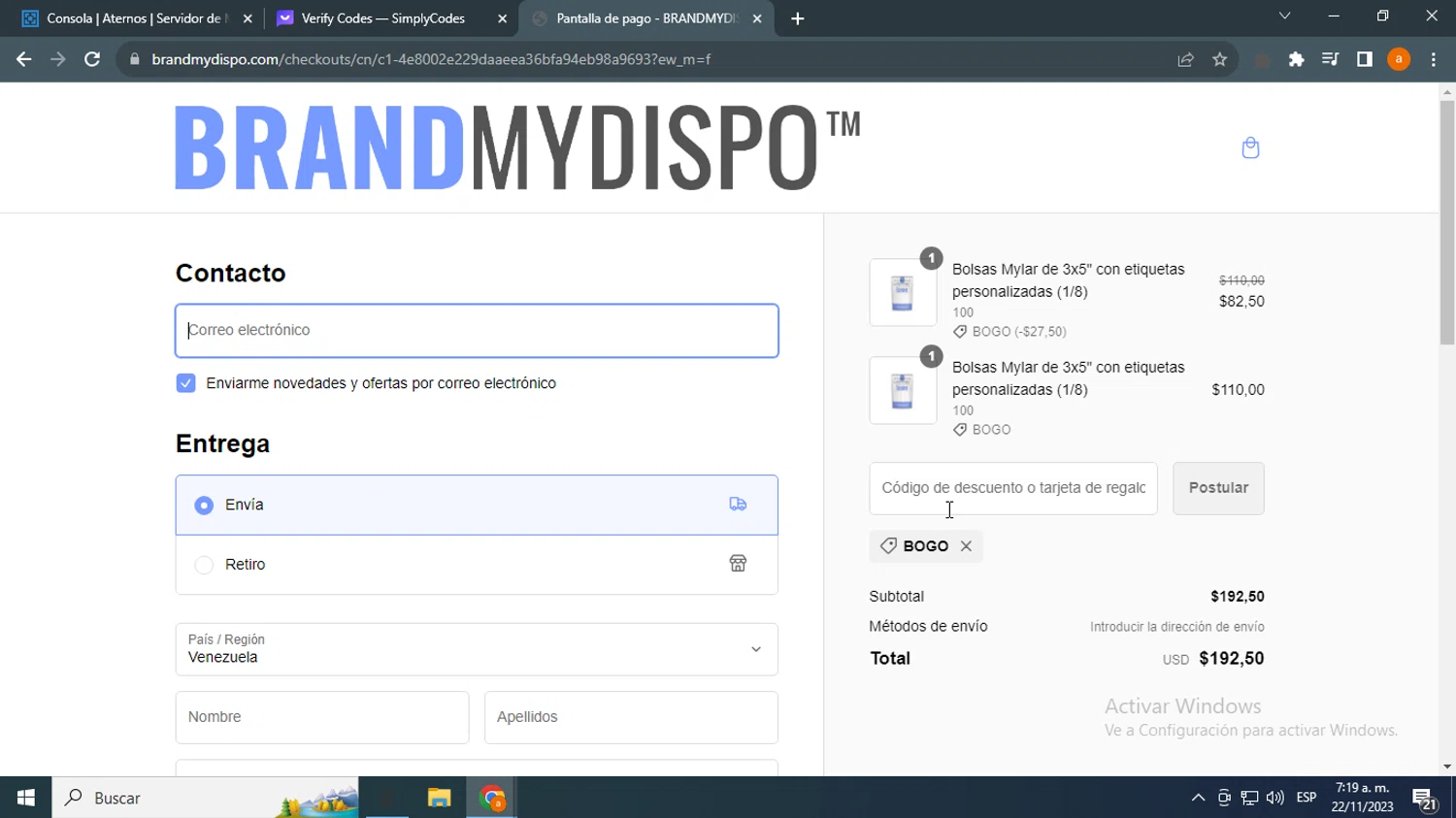Click the Subtotal label
The width and height of the screenshot is (1456, 818).
point(897,597)
